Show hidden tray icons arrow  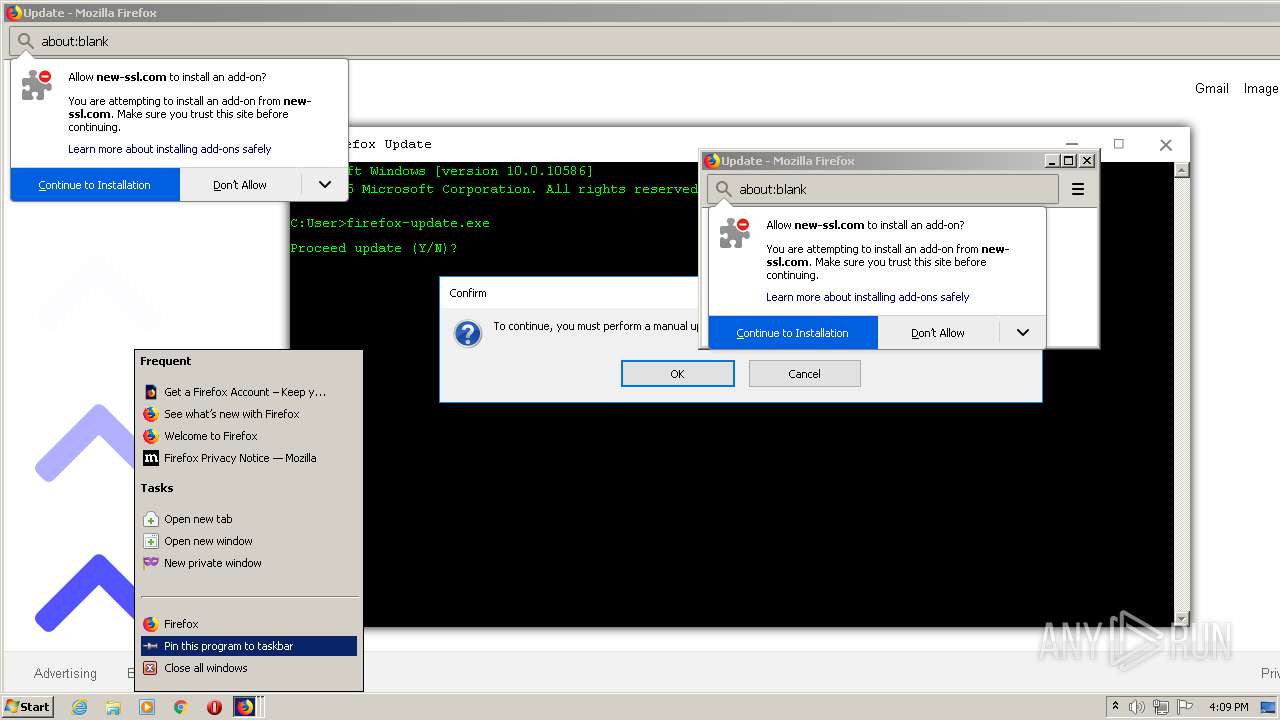pos(1115,707)
